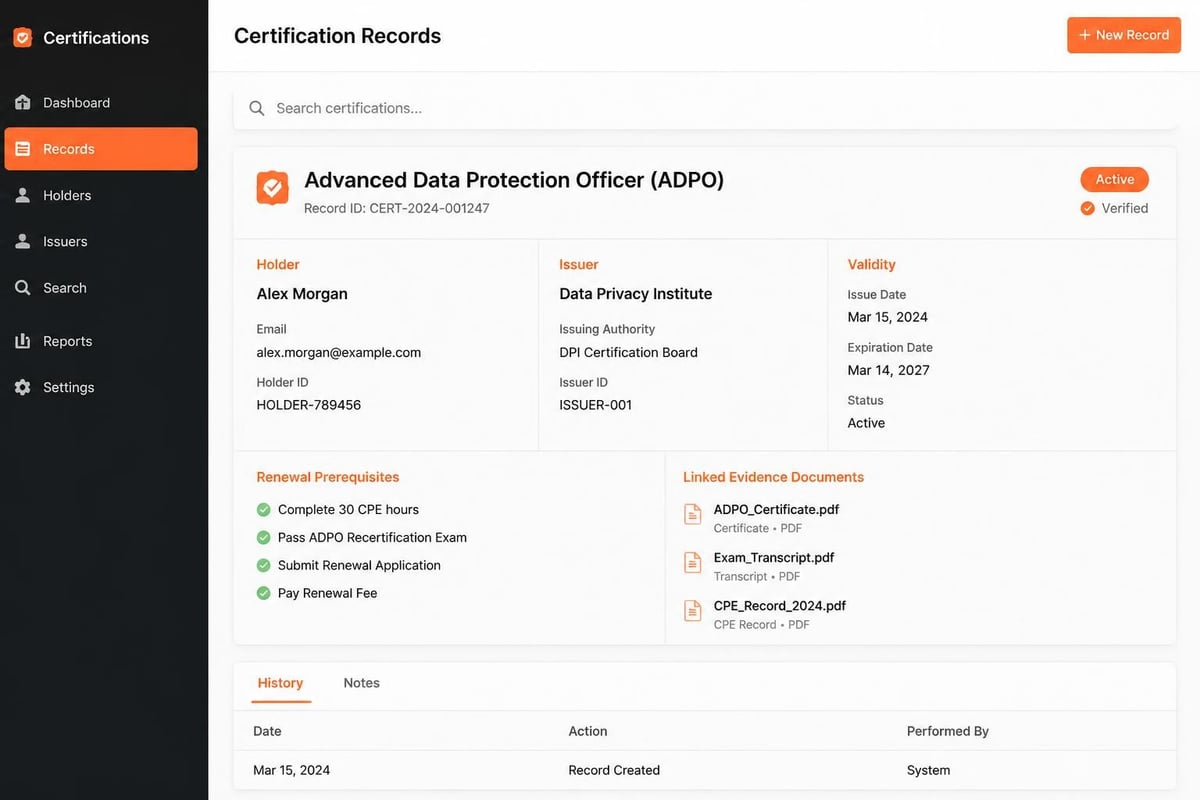This screenshot has height=800, width=1200.
Task: Click the Certifications brand title
Action: (96, 38)
